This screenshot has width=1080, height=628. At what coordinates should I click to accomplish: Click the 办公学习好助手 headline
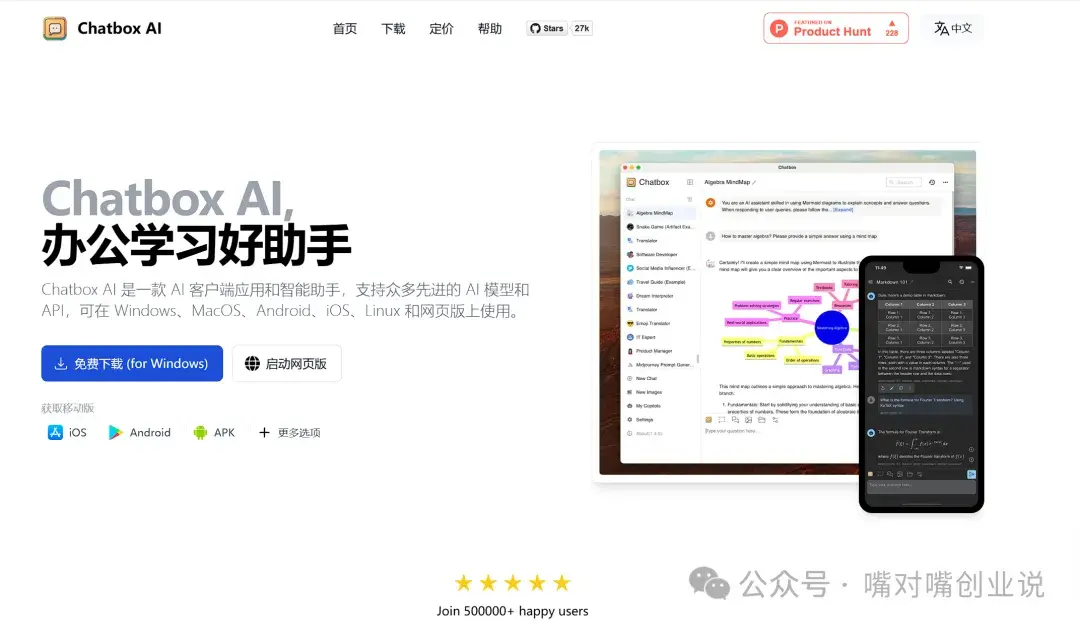[x=196, y=245]
